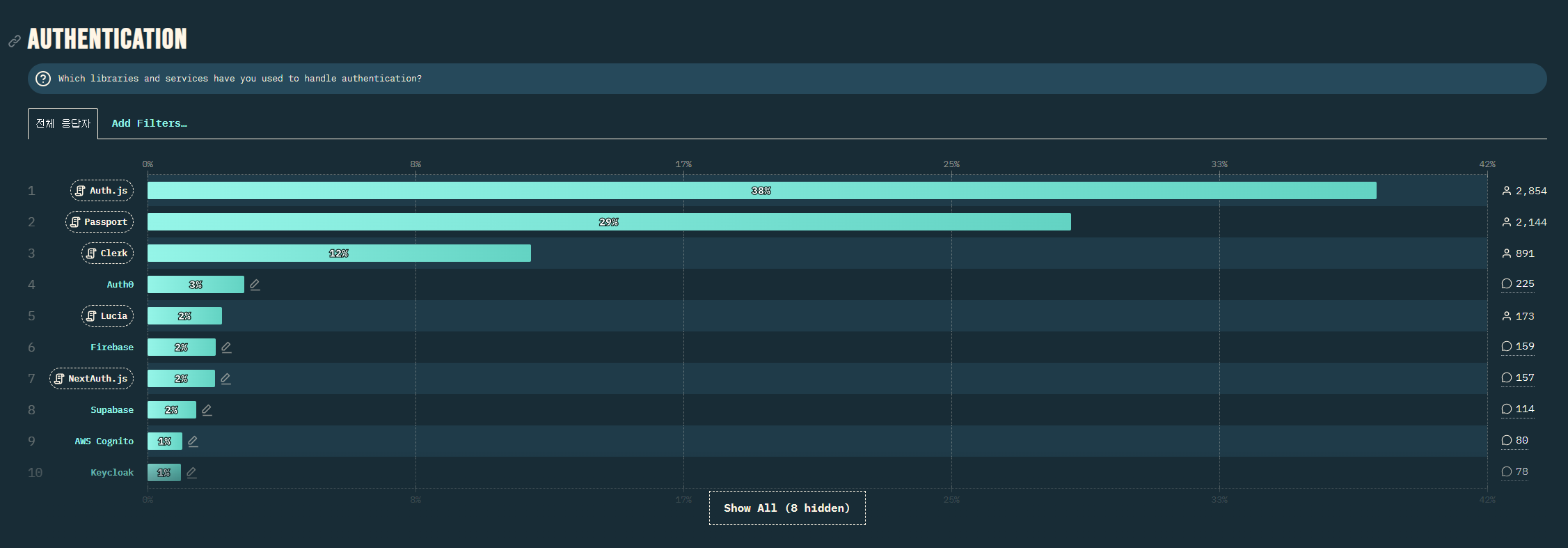
Task: Click the edit pencil icon next to NextAuth.js bar
Action: (x=225, y=379)
